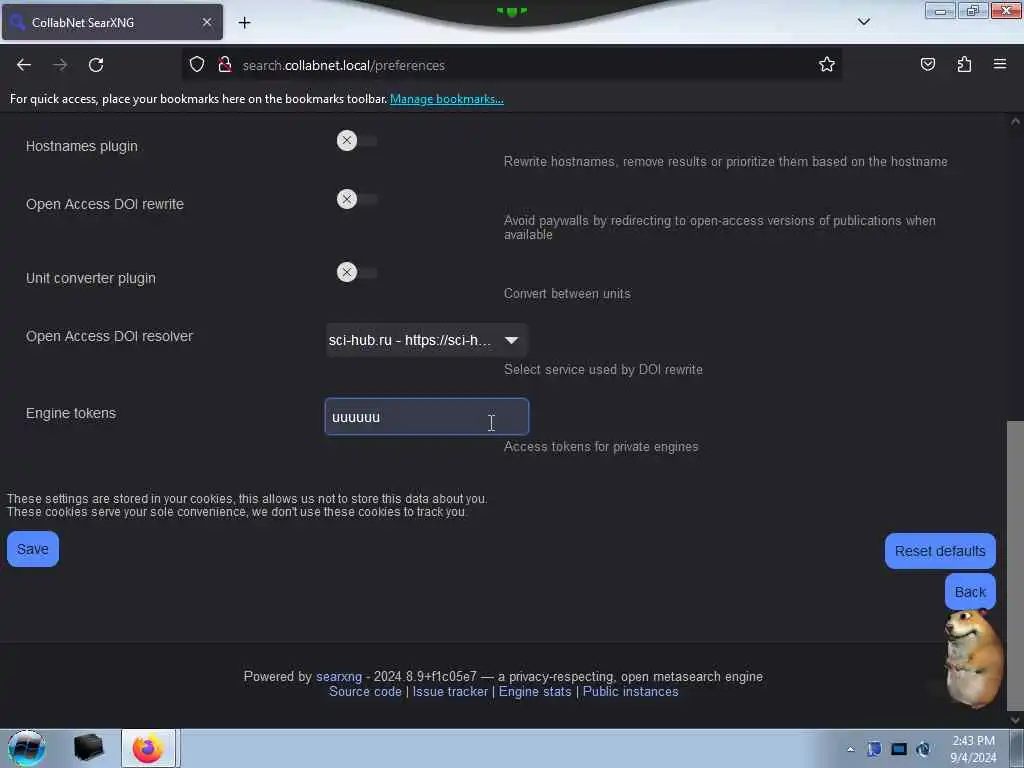This screenshot has width=1024, height=768.
Task: Open the Open Access DOI resolver dropdown
Action: click(x=426, y=340)
